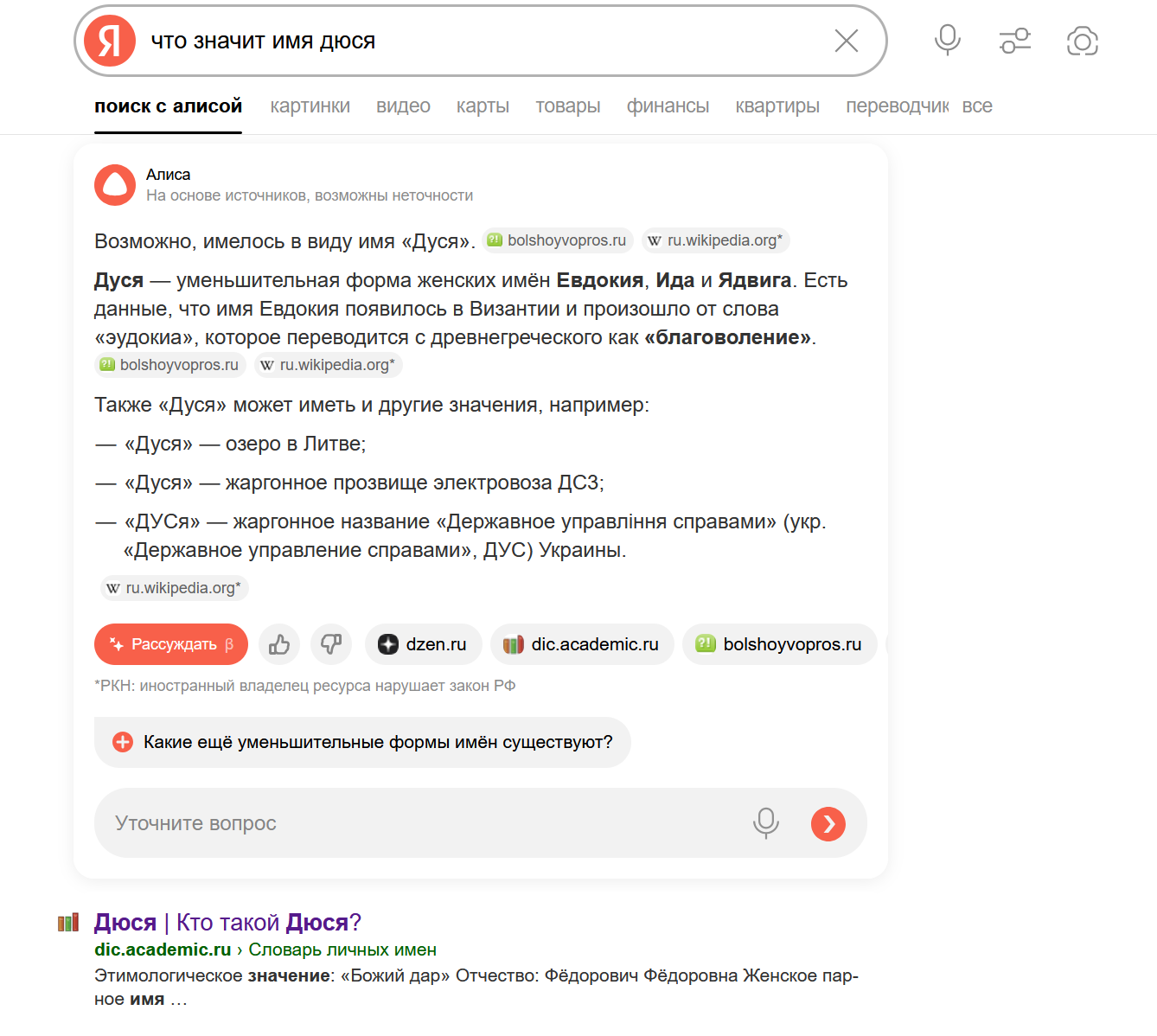The width and height of the screenshot is (1157, 1036).
Task: Submit clarifying question with red arrow button
Action: click(x=828, y=823)
